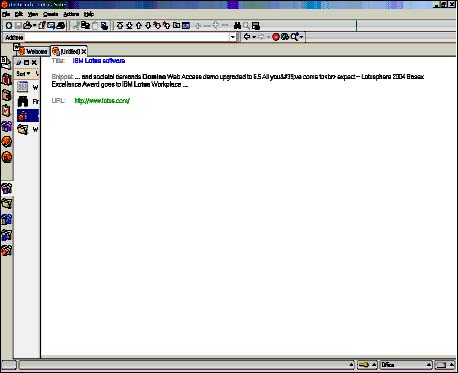
Task: Select the highlighted blue item in side panel
Action: (x=28, y=115)
